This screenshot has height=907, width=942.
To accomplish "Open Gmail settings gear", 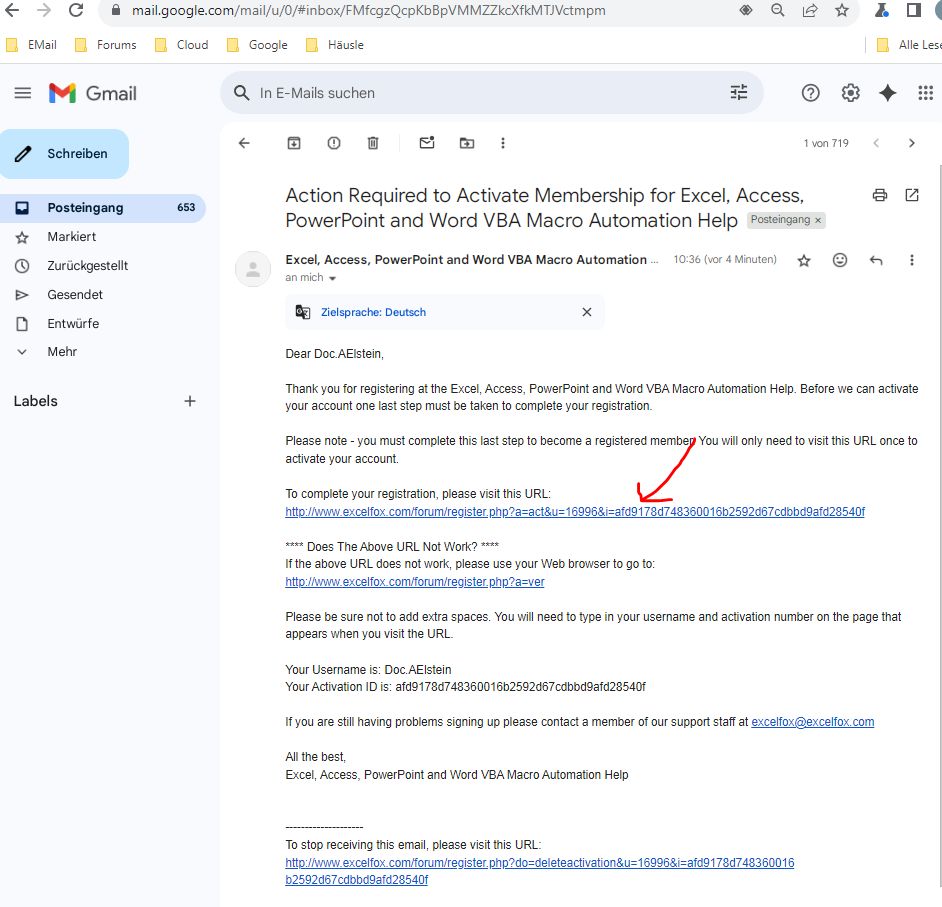I will [x=850, y=93].
